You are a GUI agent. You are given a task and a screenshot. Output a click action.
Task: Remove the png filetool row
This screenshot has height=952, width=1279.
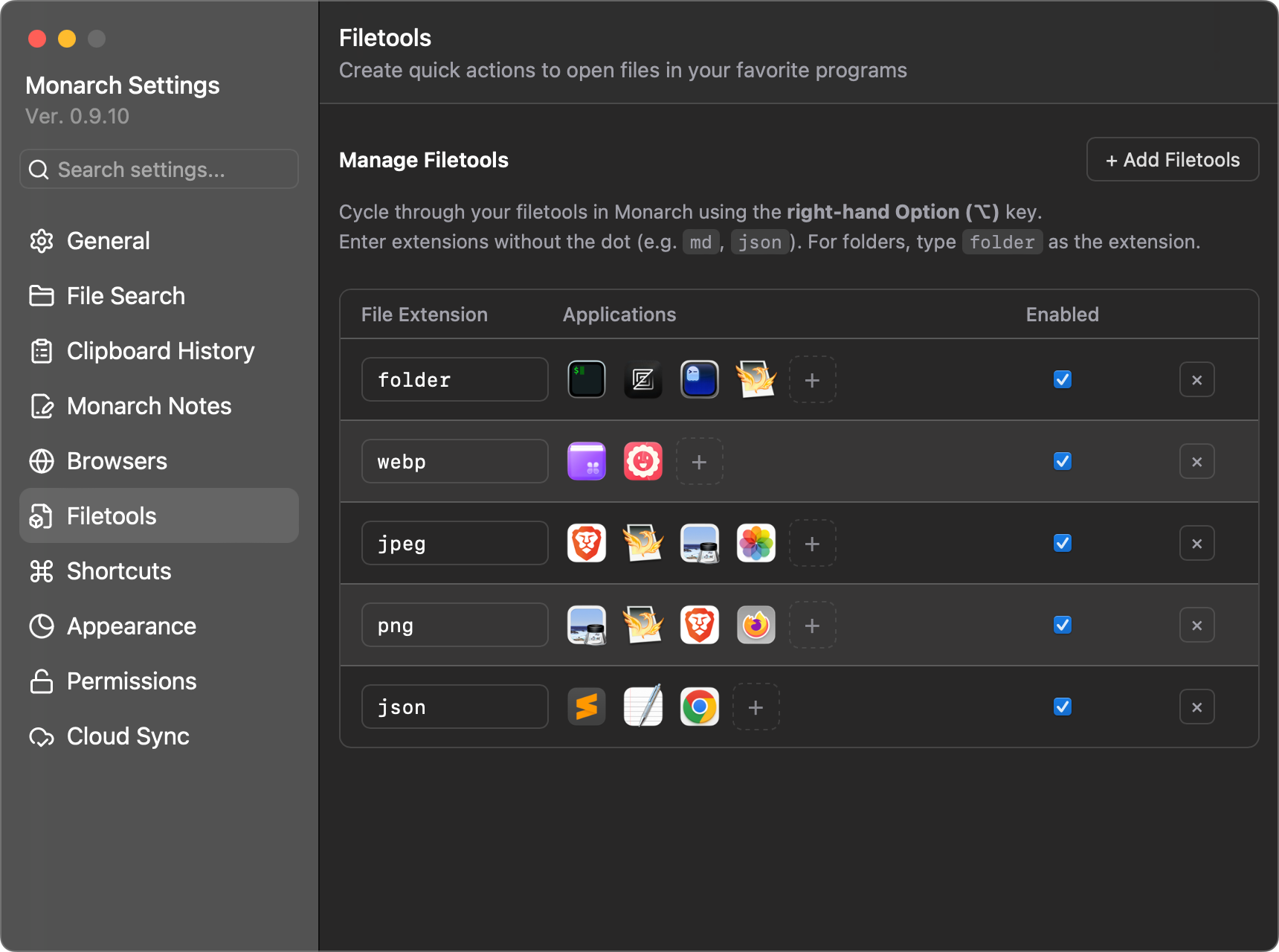(x=1196, y=625)
